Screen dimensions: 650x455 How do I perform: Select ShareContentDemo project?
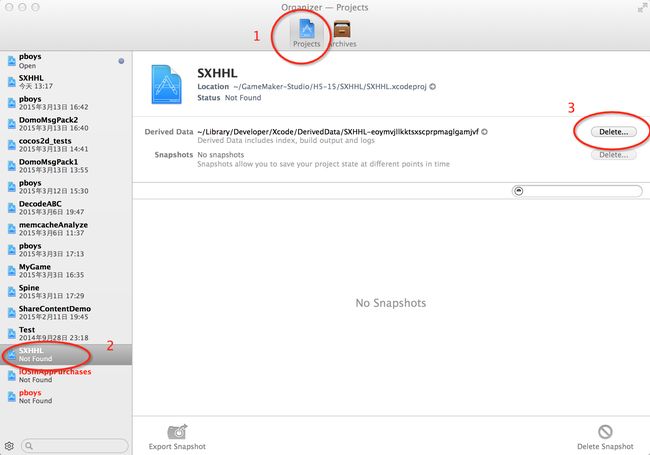pyautogui.click(x=66, y=312)
